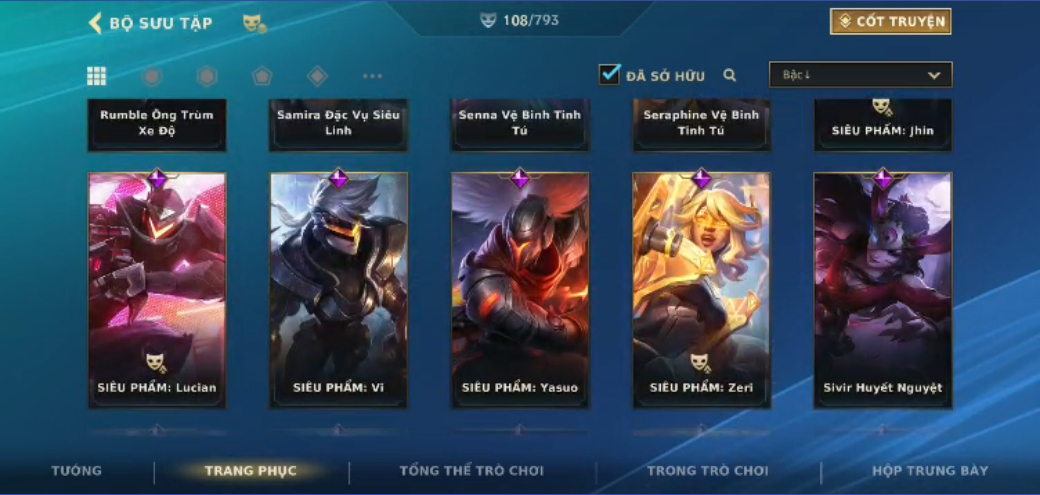The height and width of the screenshot is (495, 1040).
Task: Select the all-skins grid filter icon
Action: pos(96,76)
